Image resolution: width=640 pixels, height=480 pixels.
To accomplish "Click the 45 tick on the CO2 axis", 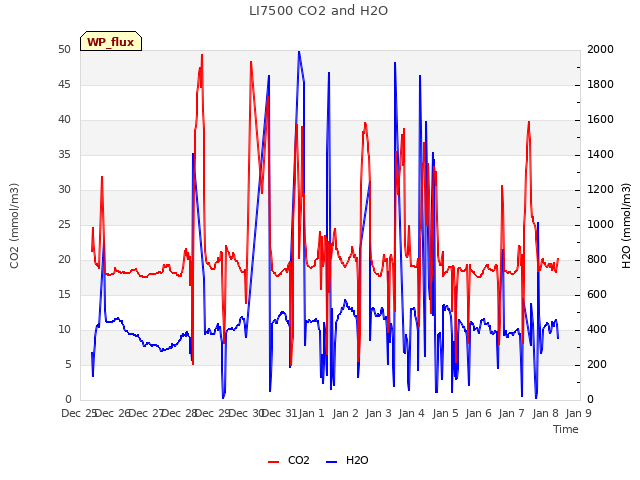I will click(x=64, y=84).
